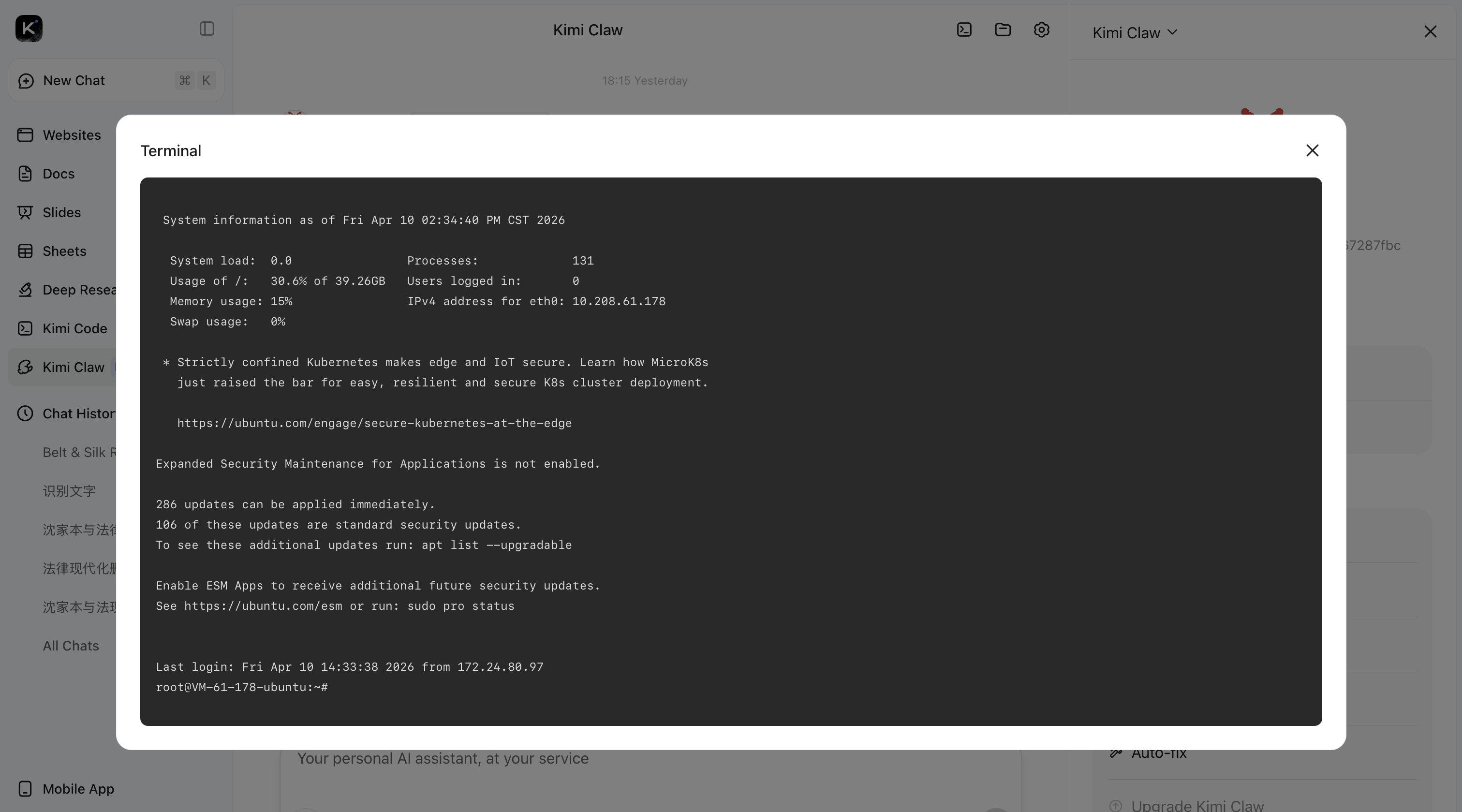Open the 识别文字 chat history item
Viewport: 1462px width, 812px height.
tap(69, 491)
